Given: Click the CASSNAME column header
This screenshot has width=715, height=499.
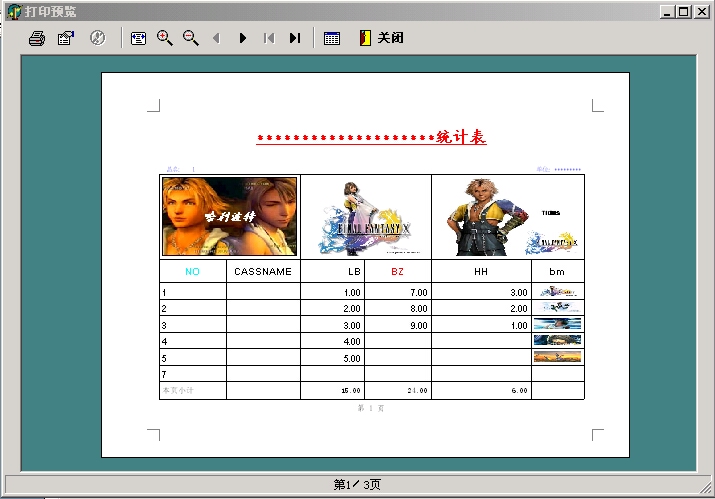Looking at the screenshot, I should tap(263, 271).
